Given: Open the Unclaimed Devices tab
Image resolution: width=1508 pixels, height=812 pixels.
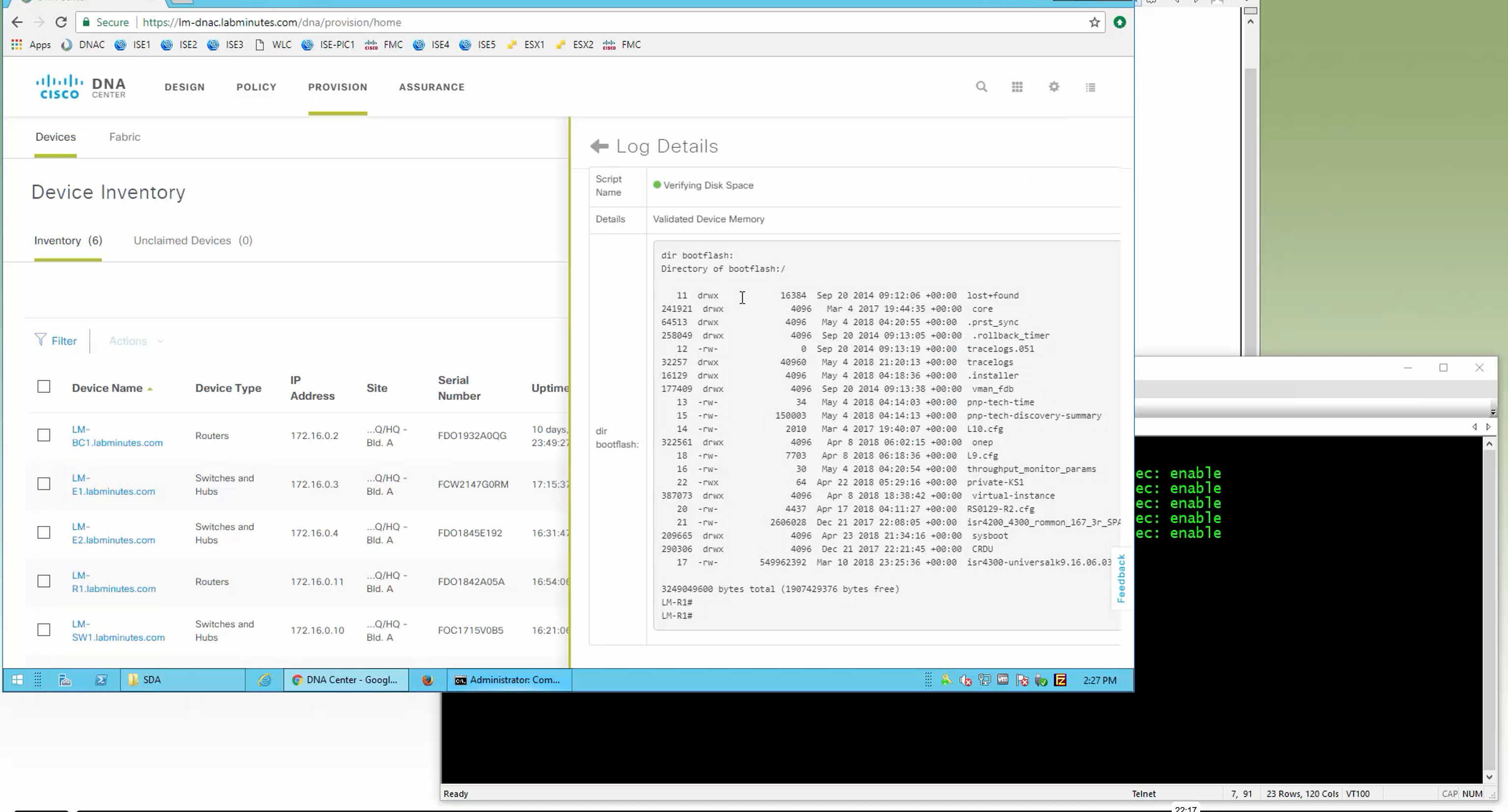Looking at the screenshot, I should (192, 240).
